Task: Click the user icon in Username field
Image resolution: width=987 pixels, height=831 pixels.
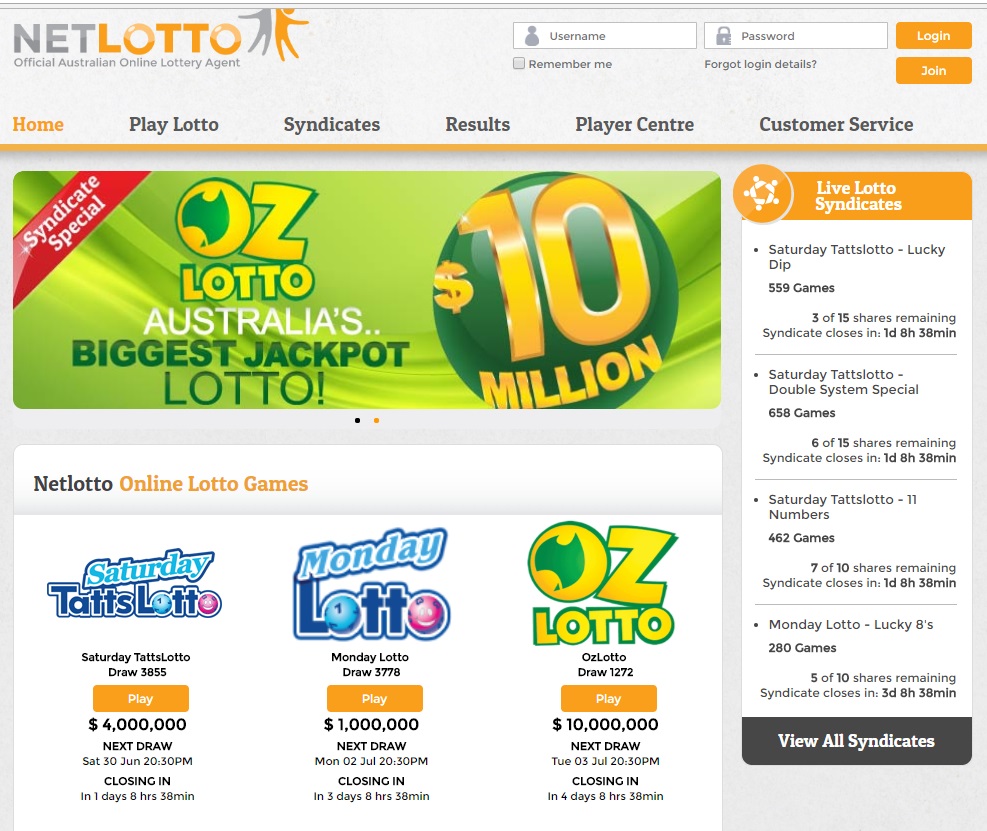Action: (532, 36)
